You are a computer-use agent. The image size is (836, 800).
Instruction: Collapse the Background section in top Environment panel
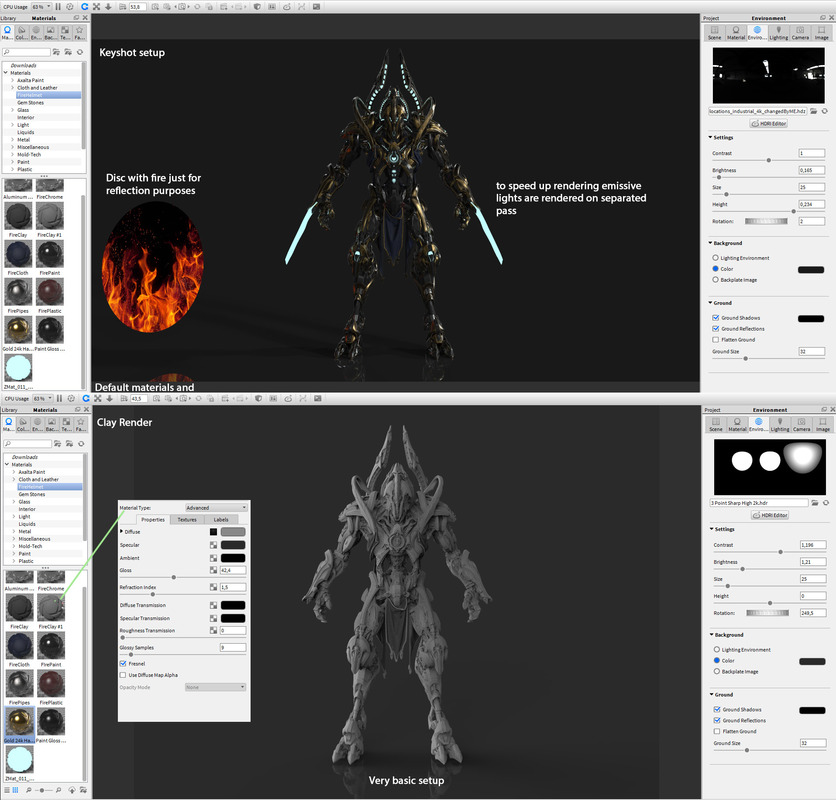click(710, 243)
